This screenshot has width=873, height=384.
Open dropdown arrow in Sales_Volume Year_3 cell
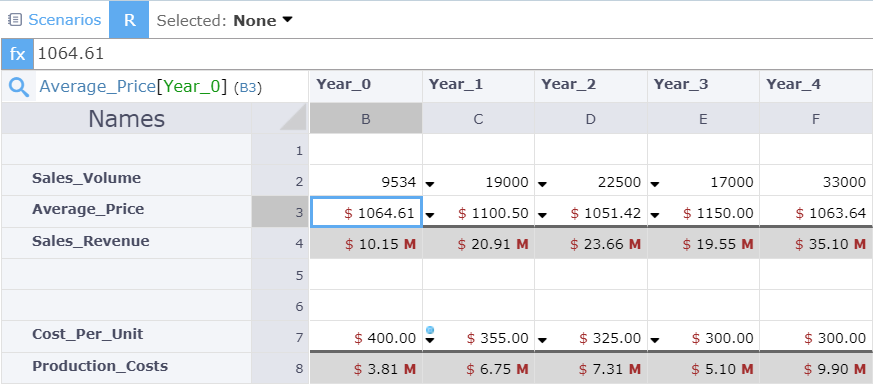pyautogui.click(x=655, y=183)
